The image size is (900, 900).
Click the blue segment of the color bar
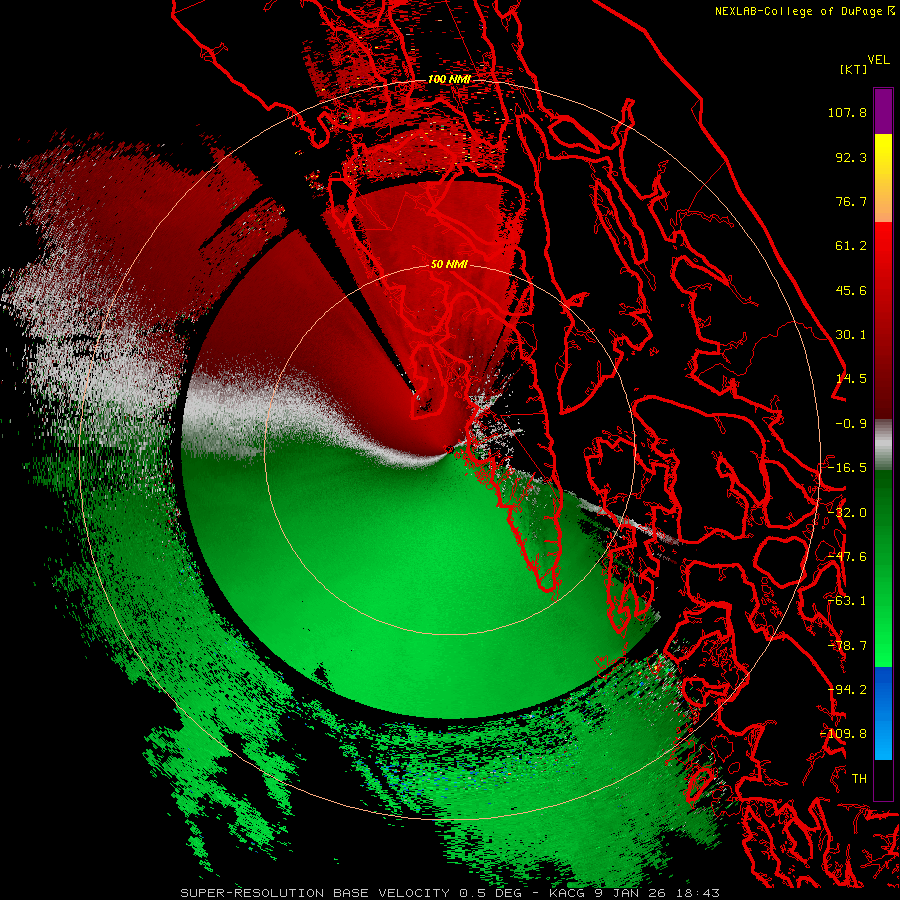pyautogui.click(x=883, y=713)
